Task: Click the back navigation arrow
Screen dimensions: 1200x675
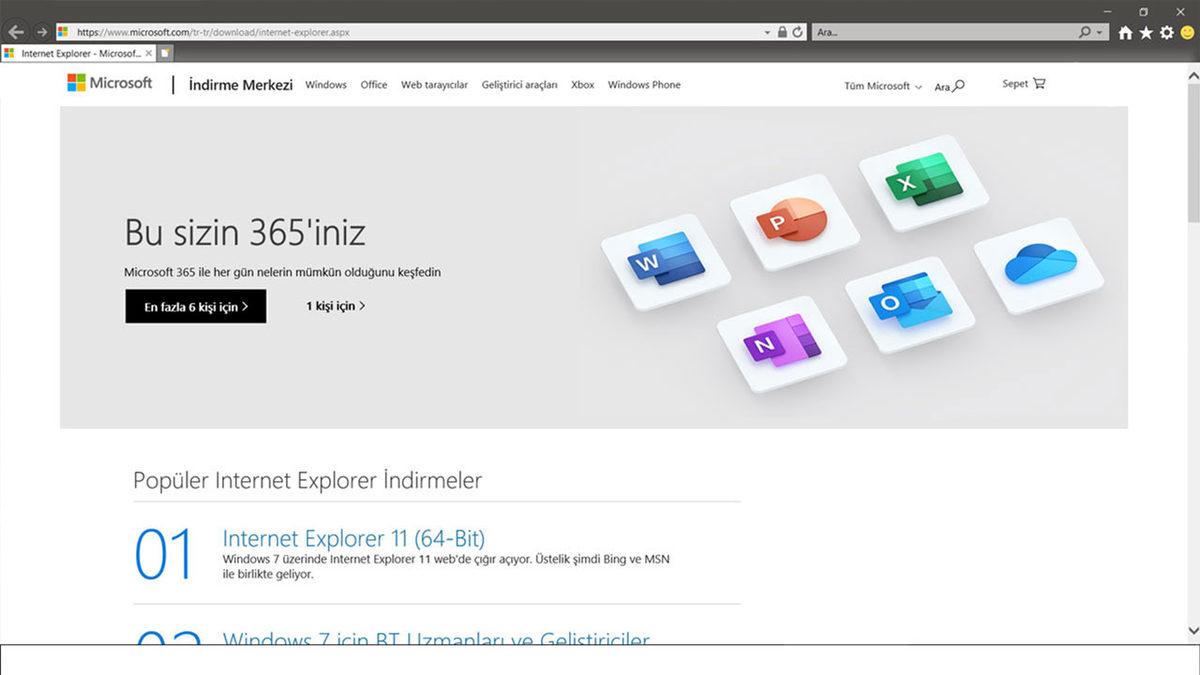Action: pyautogui.click(x=15, y=31)
